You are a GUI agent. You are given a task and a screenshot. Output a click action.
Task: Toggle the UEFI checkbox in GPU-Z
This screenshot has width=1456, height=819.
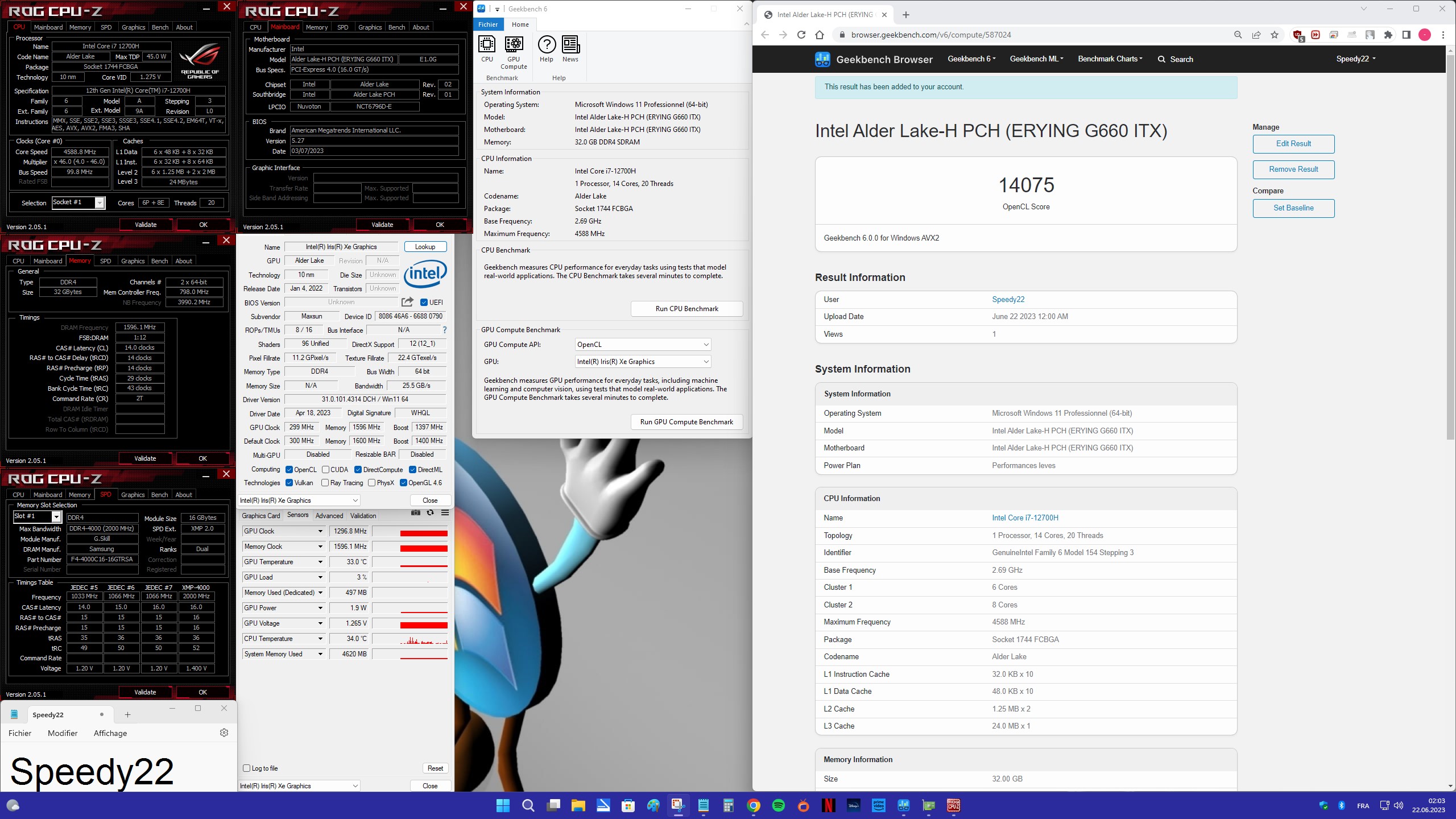pyautogui.click(x=424, y=302)
